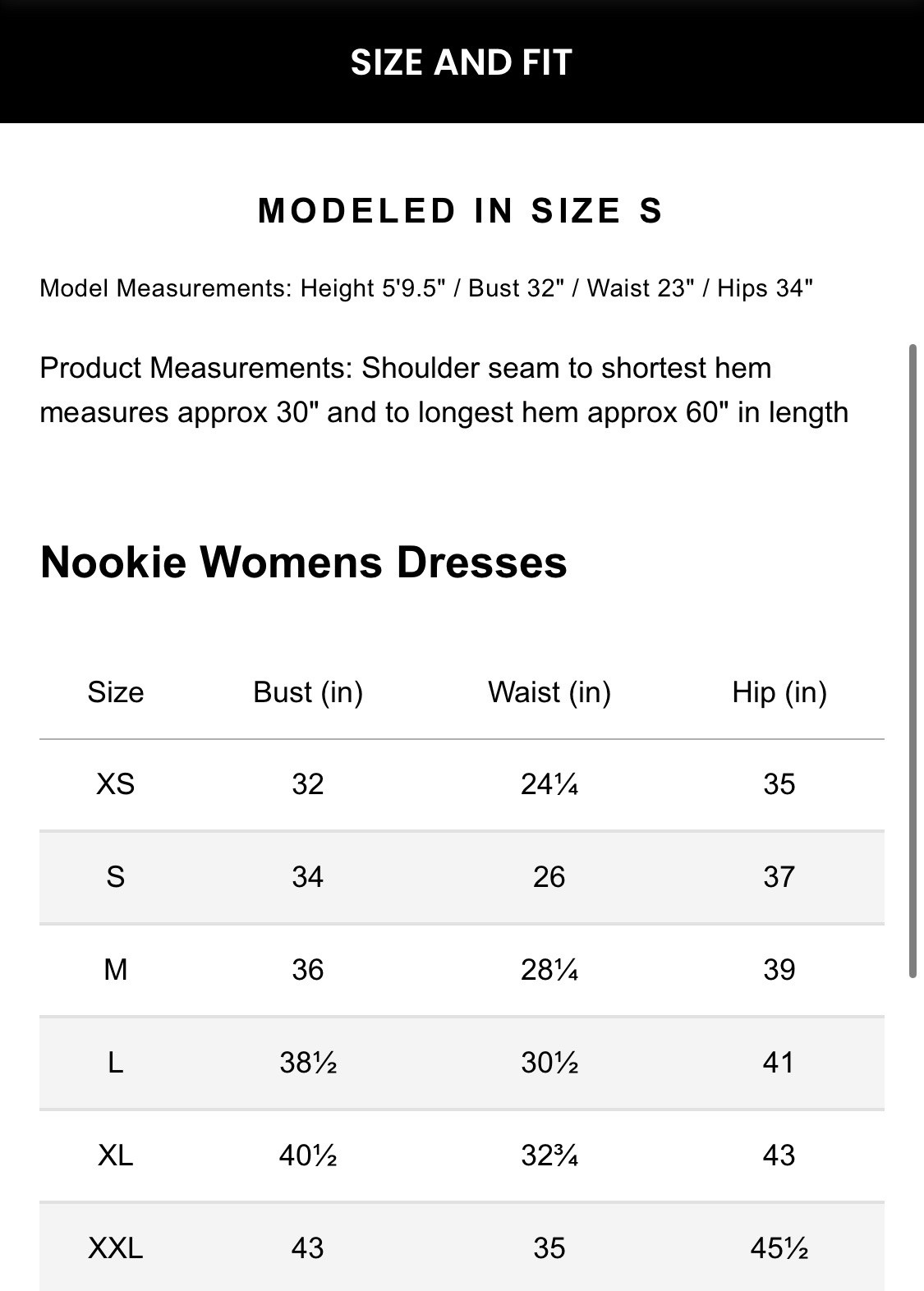The width and height of the screenshot is (924, 1291).
Task: Click the 24¼ waist value for XS
Action: [549, 784]
